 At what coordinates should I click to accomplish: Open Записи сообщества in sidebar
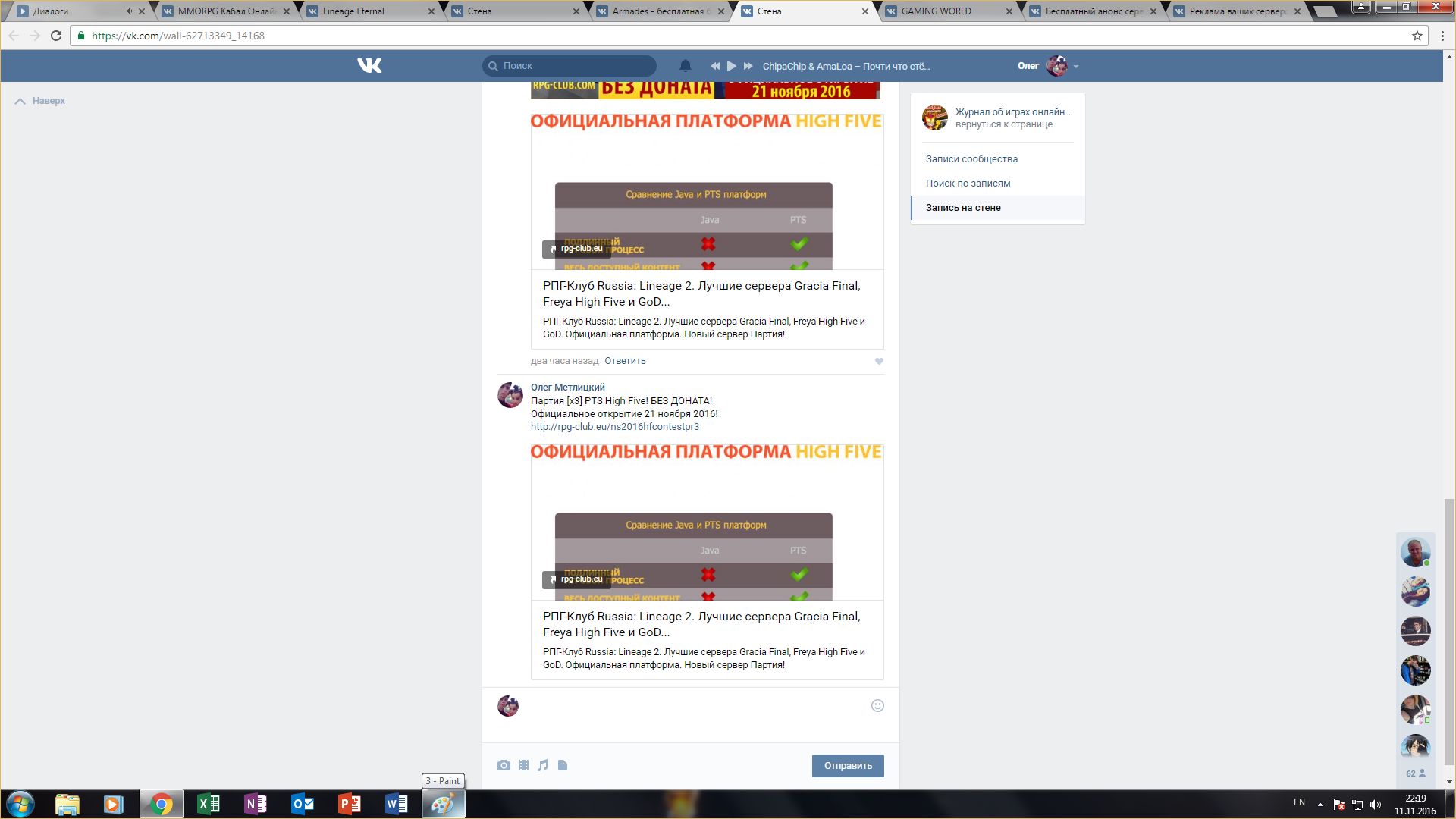click(x=971, y=158)
